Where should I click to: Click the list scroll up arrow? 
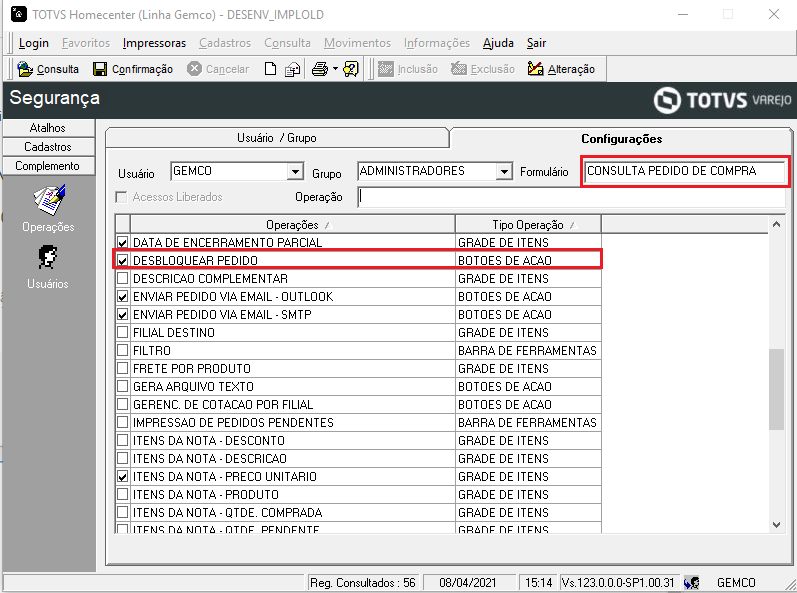(x=776, y=224)
